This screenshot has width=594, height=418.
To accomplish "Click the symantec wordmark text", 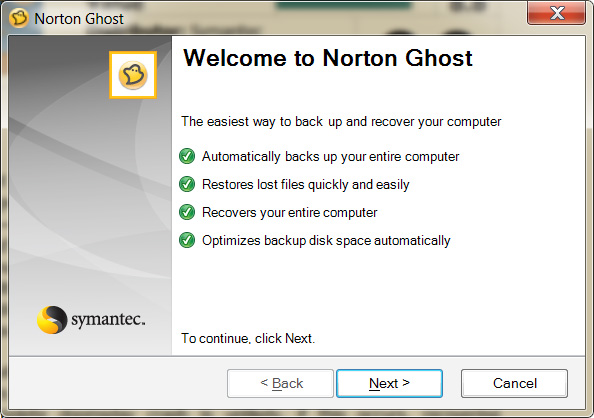I will [108, 319].
